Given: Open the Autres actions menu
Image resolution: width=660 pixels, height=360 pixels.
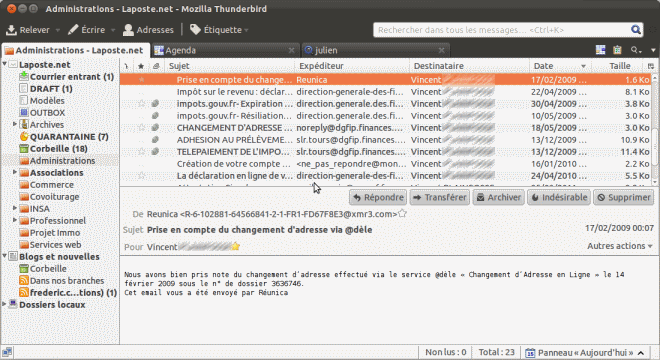Looking at the screenshot, I should [620, 246].
